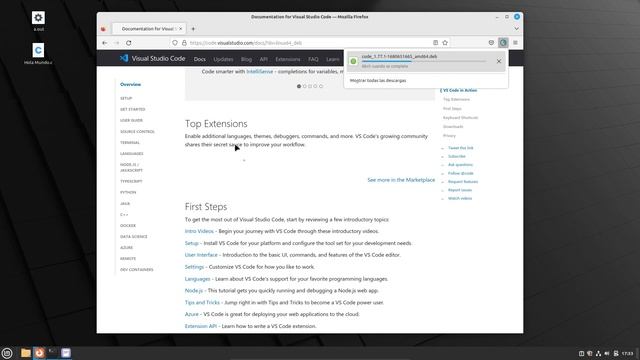The height and width of the screenshot is (360, 640).
Task: Click See more in the Marketplace link
Action: [401, 180]
